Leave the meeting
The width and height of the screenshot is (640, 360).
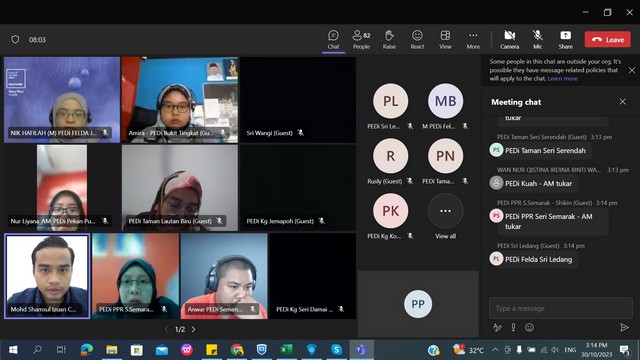point(608,40)
